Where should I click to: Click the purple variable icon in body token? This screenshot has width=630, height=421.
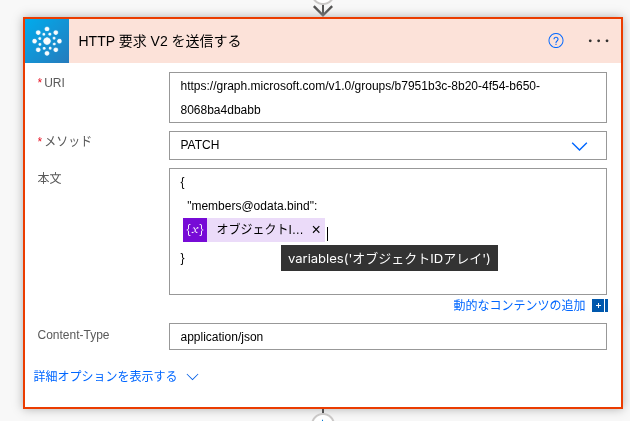(195, 230)
